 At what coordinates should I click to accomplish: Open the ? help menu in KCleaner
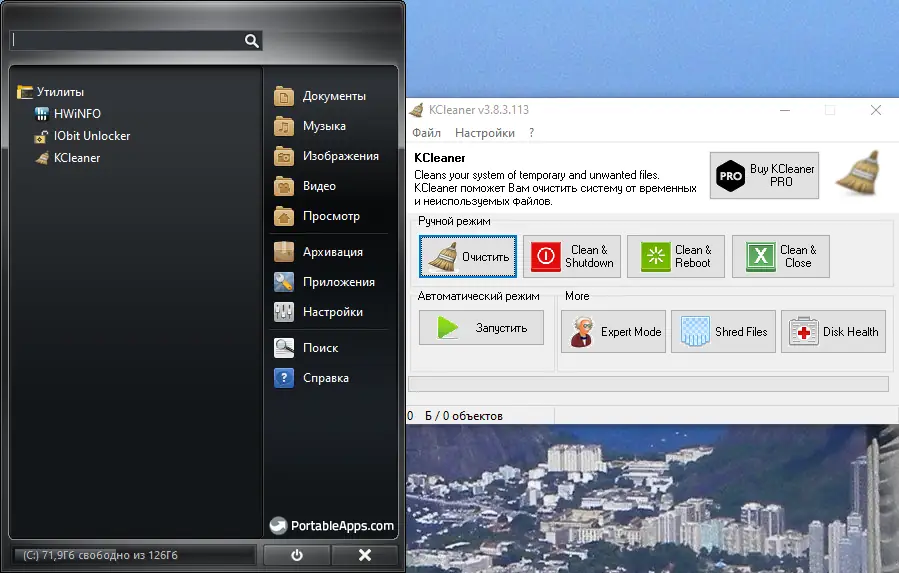531,133
